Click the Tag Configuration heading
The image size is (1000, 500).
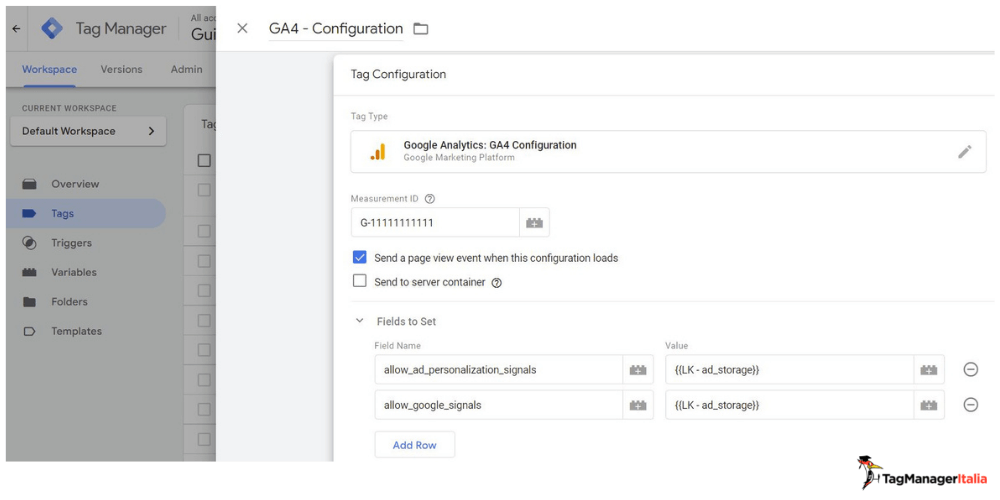coord(399,75)
